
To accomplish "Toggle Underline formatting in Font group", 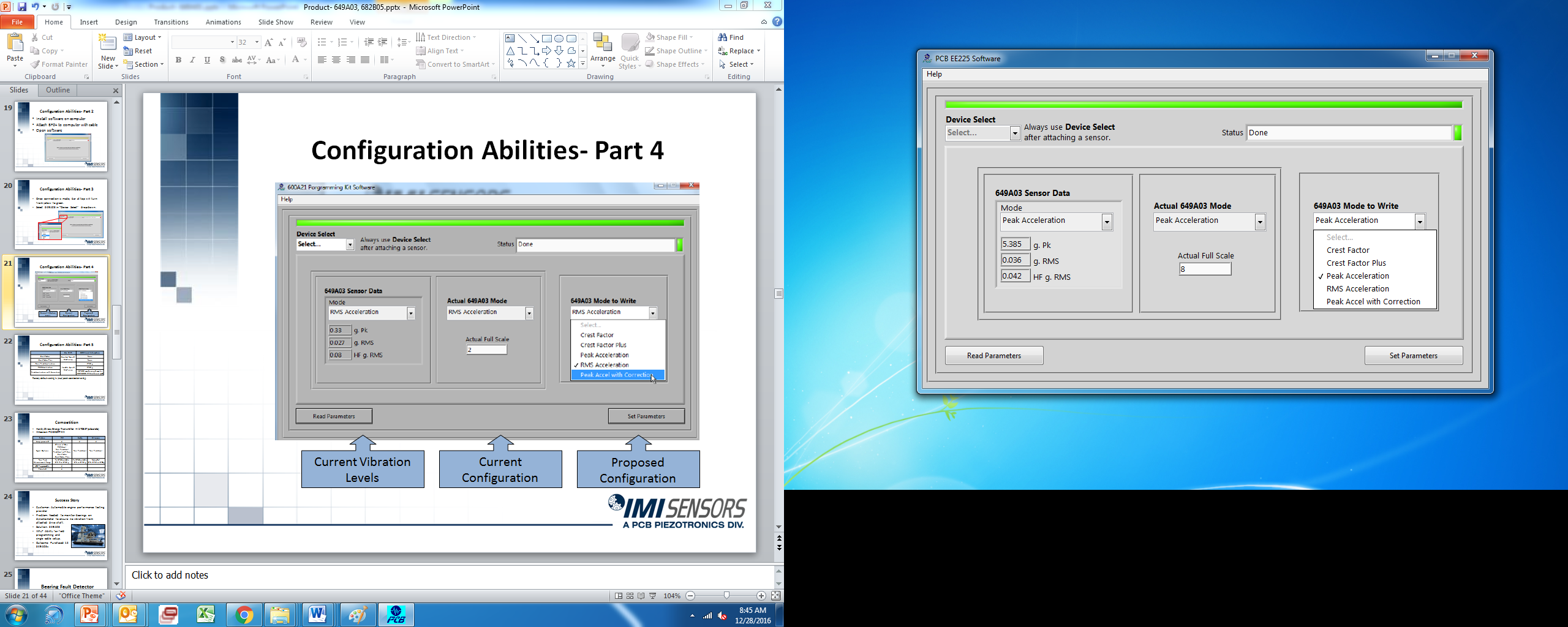I will click(207, 60).
